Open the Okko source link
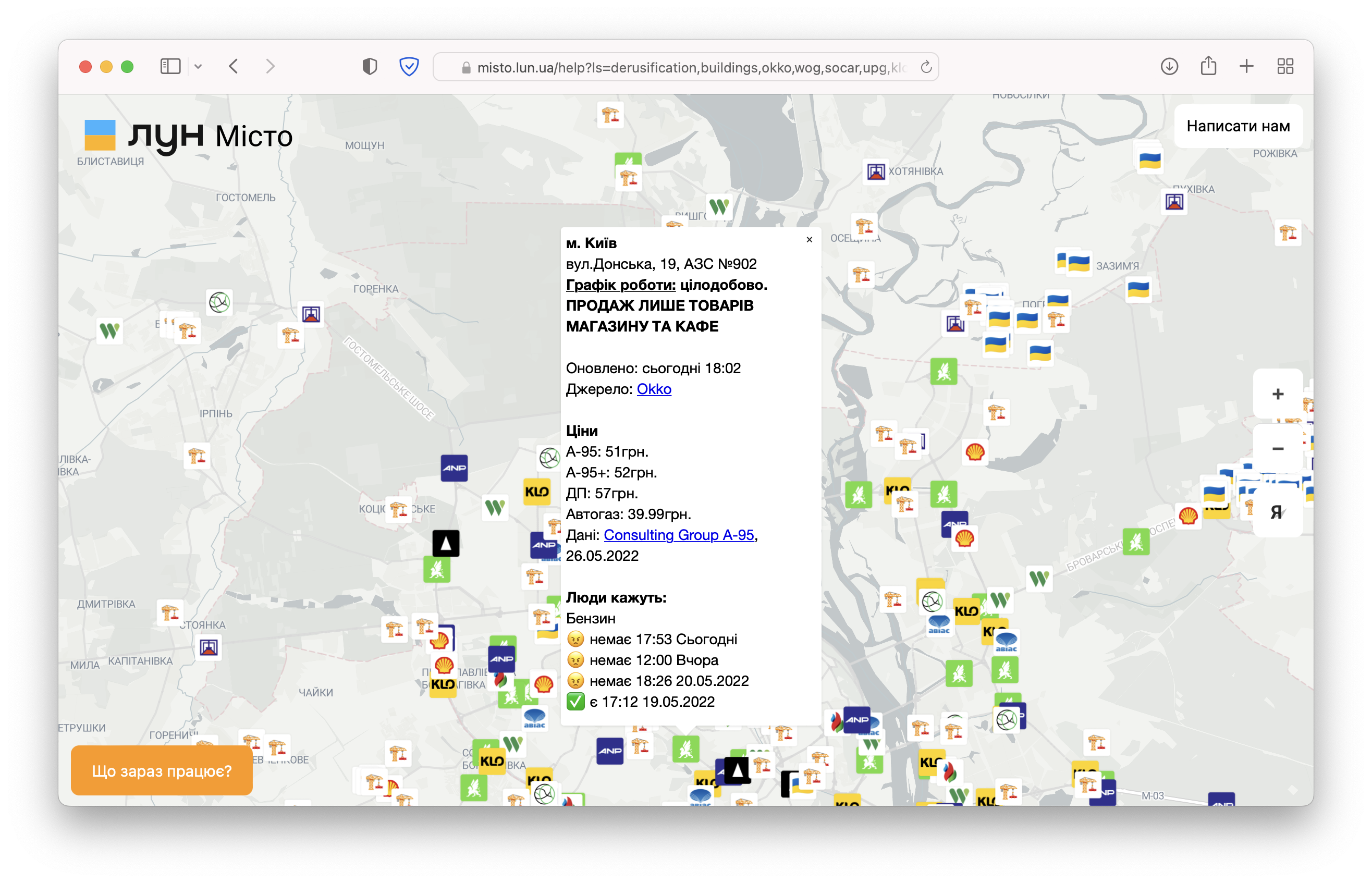Viewport: 1372px width, 883px height. click(x=654, y=389)
